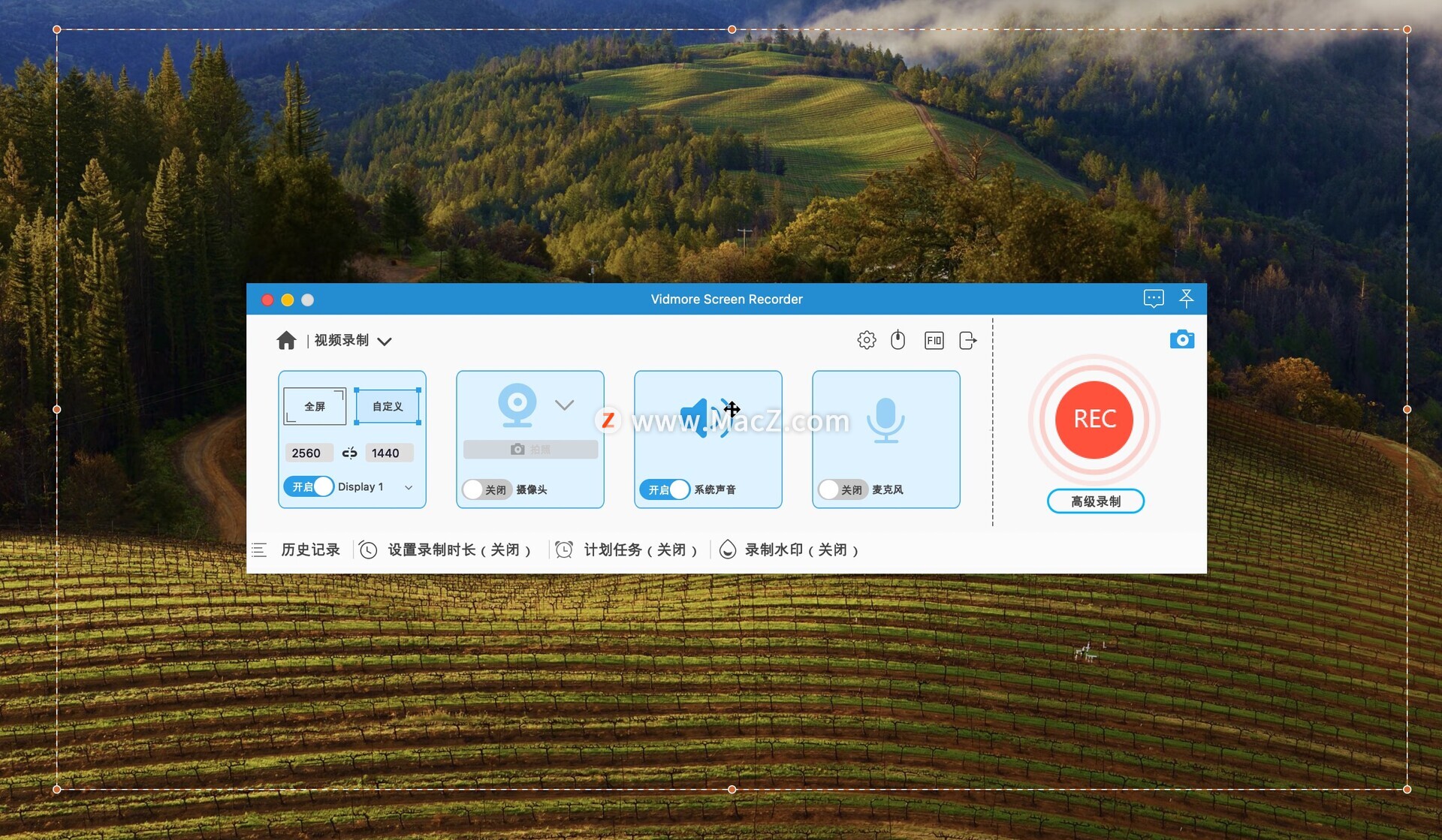The width and height of the screenshot is (1442, 840).
Task: Select 自定义 custom region mode
Action: (x=388, y=406)
